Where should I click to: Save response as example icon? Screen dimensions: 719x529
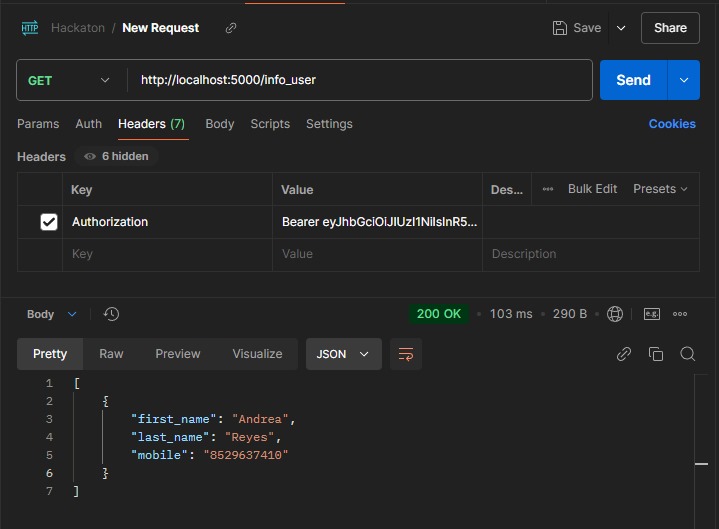(x=652, y=314)
